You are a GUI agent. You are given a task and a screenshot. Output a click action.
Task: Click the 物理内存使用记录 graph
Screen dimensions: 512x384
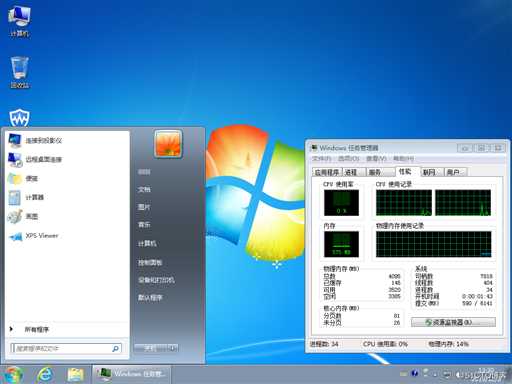point(433,244)
